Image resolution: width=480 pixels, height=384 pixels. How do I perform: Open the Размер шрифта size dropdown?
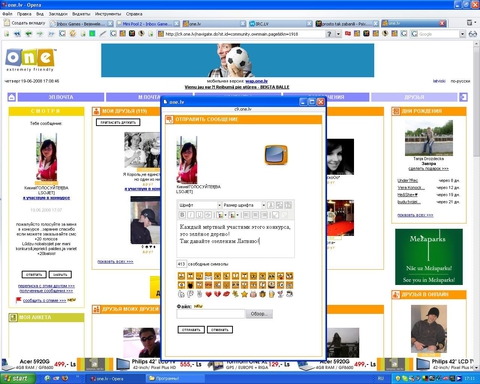point(244,205)
